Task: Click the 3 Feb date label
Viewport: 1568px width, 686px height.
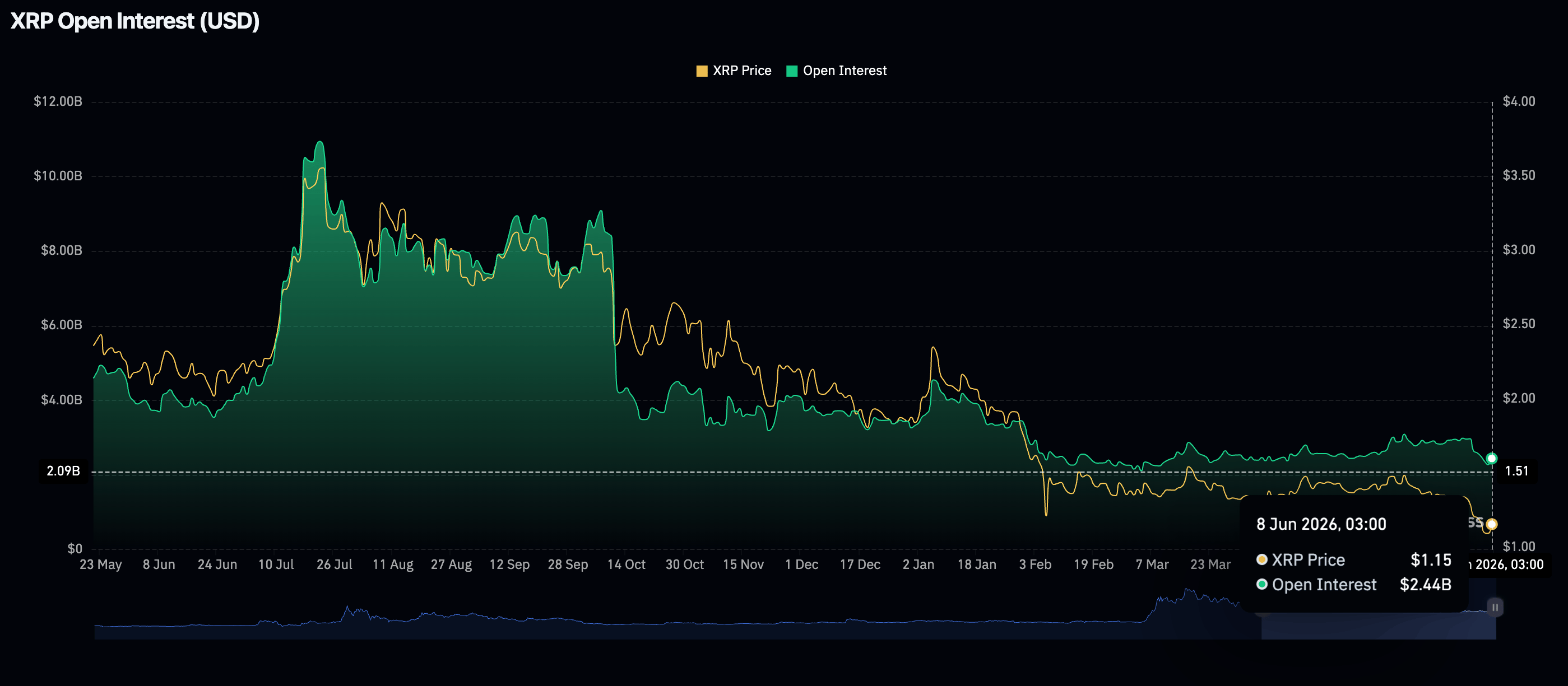Action: [x=1036, y=565]
